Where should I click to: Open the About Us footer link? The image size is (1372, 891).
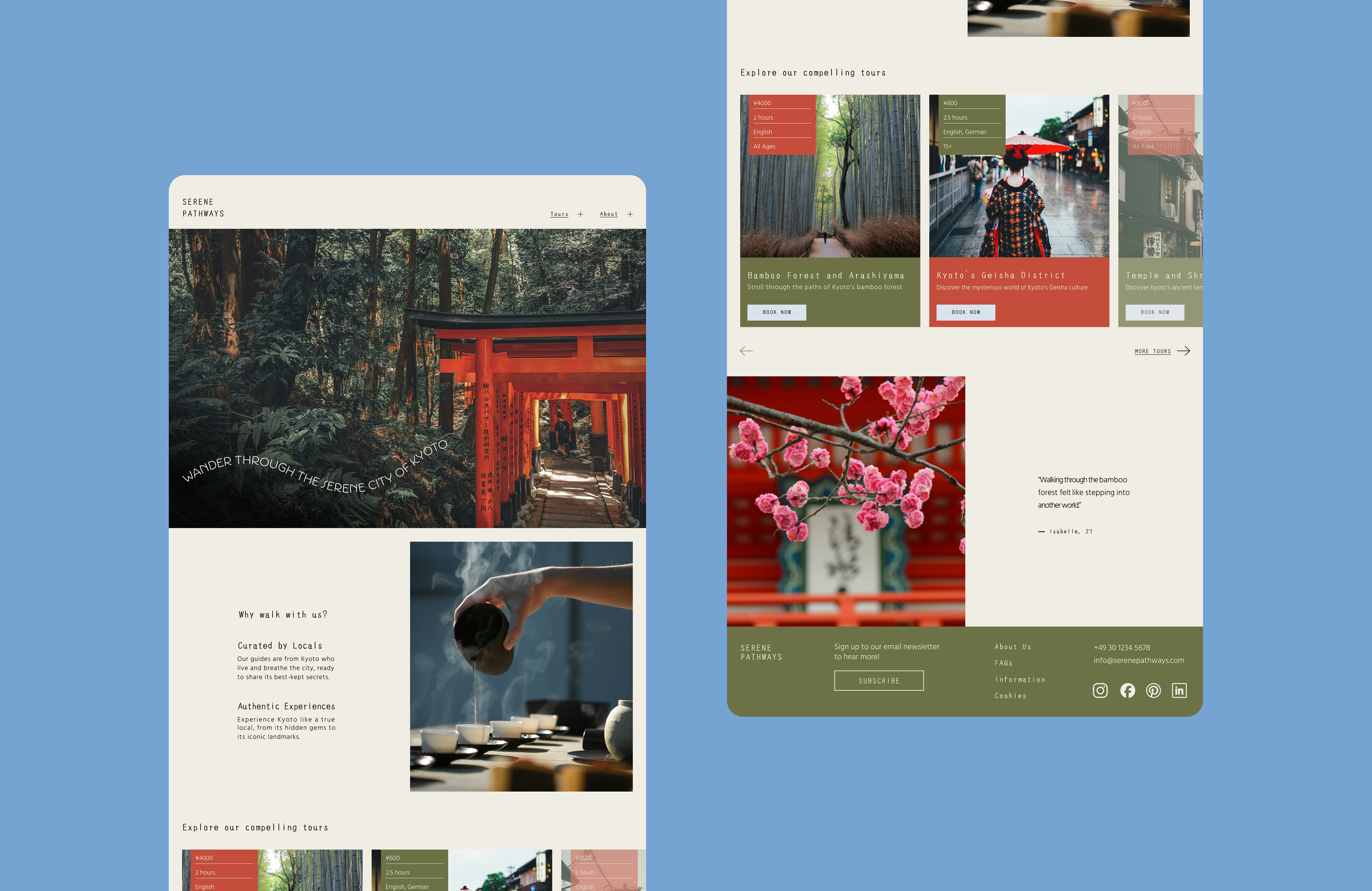click(1012, 647)
